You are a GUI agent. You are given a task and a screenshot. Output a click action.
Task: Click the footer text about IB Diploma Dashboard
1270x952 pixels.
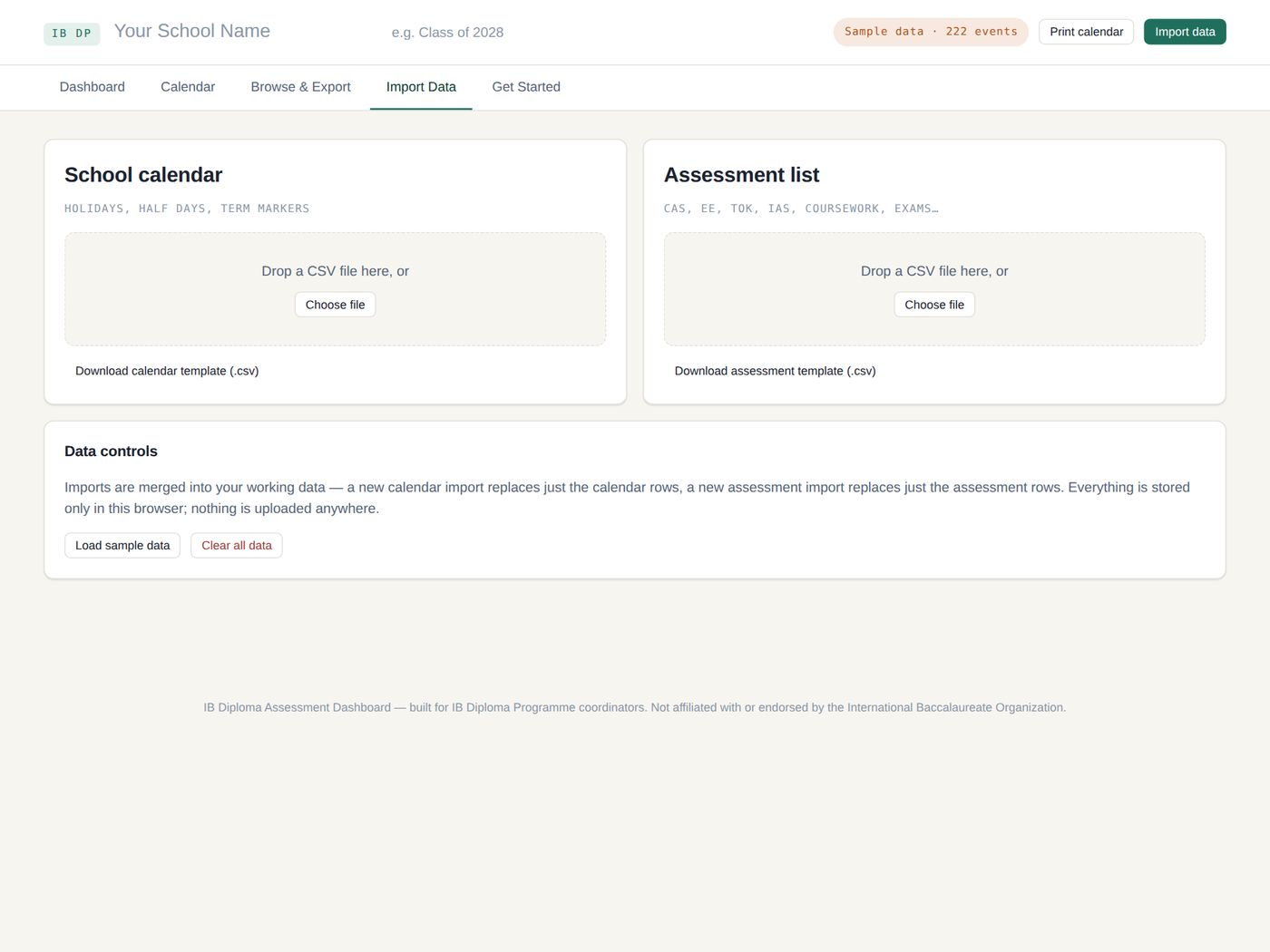tap(635, 707)
